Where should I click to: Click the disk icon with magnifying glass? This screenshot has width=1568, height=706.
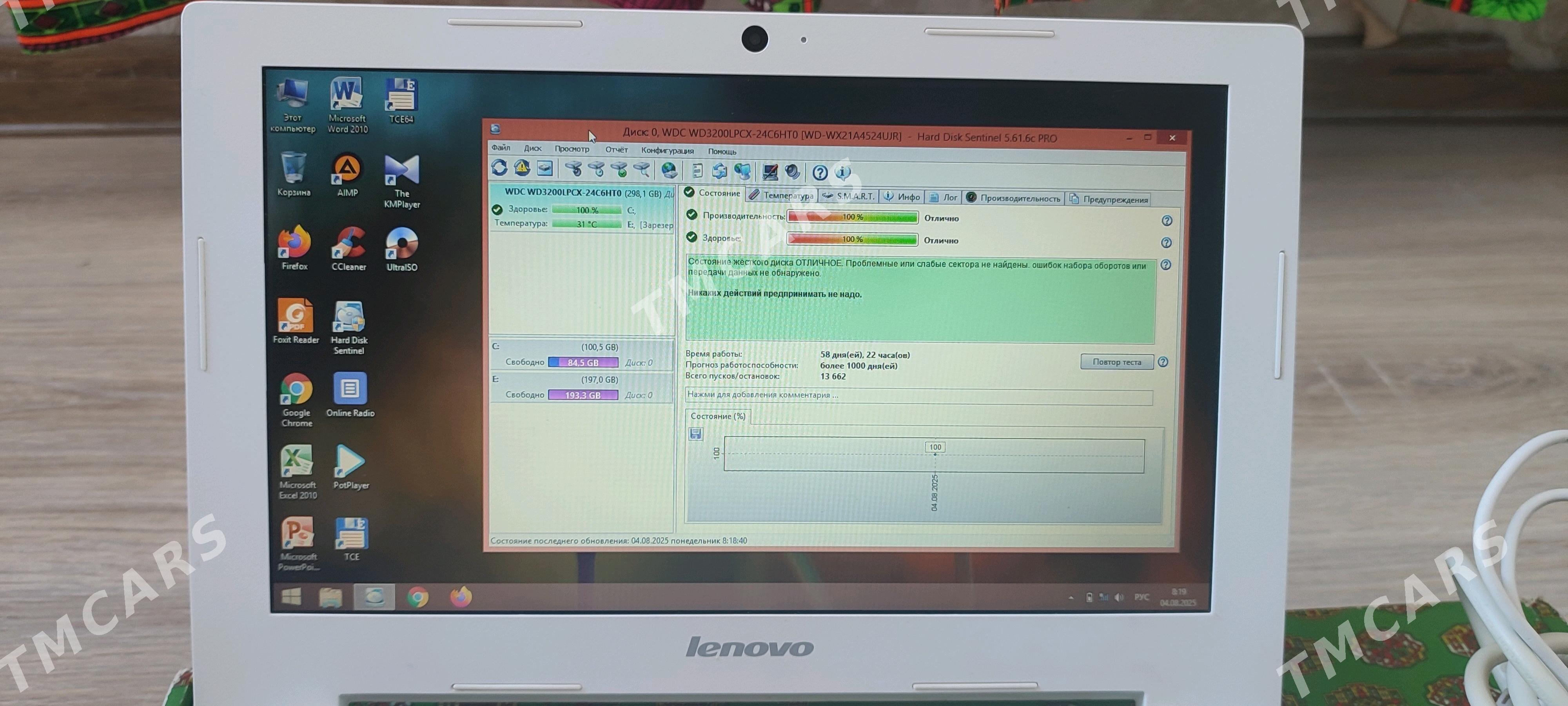tap(642, 169)
